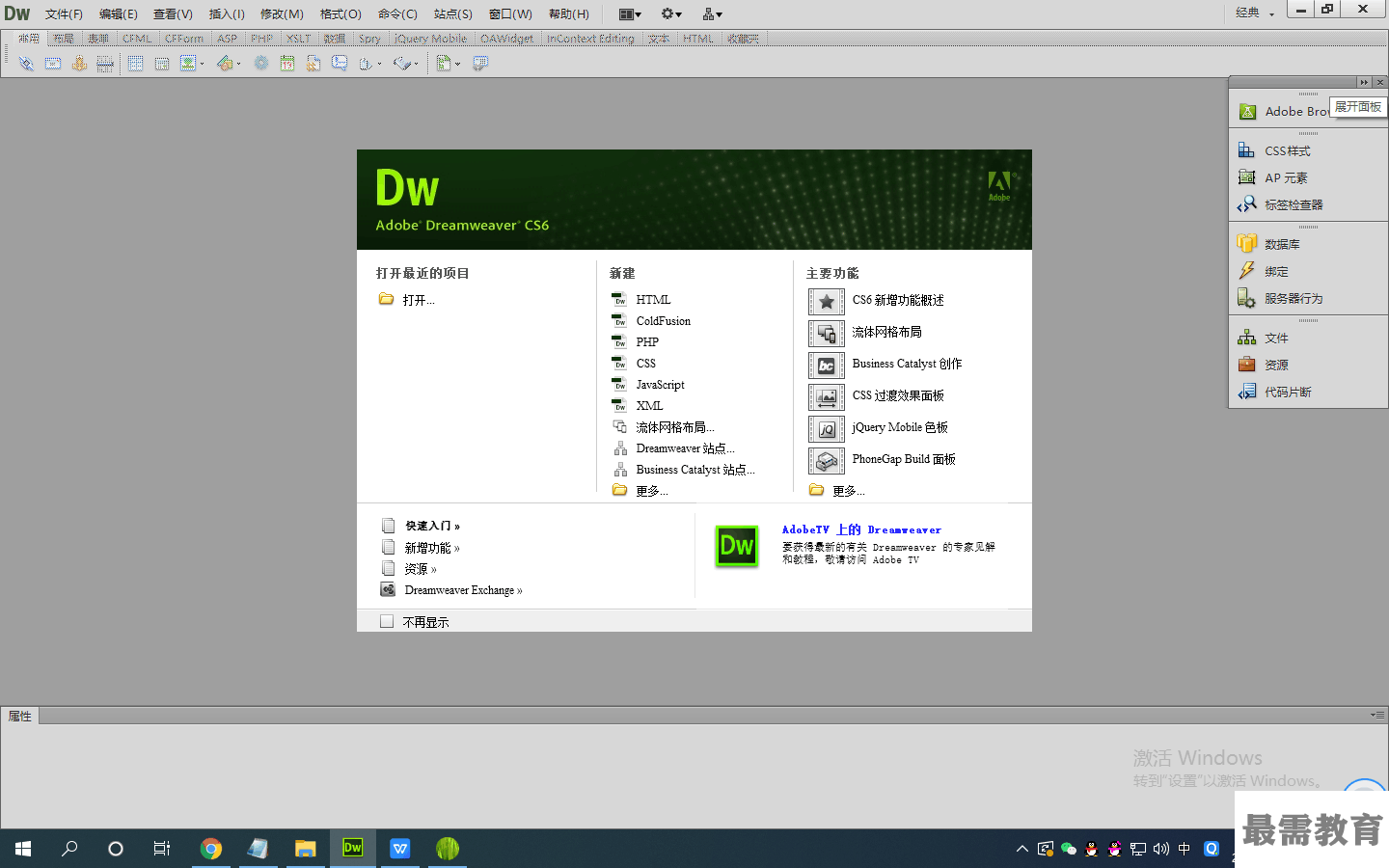Open the 文件(F) menu
Screen dimensions: 1389x868
[x=64, y=14]
